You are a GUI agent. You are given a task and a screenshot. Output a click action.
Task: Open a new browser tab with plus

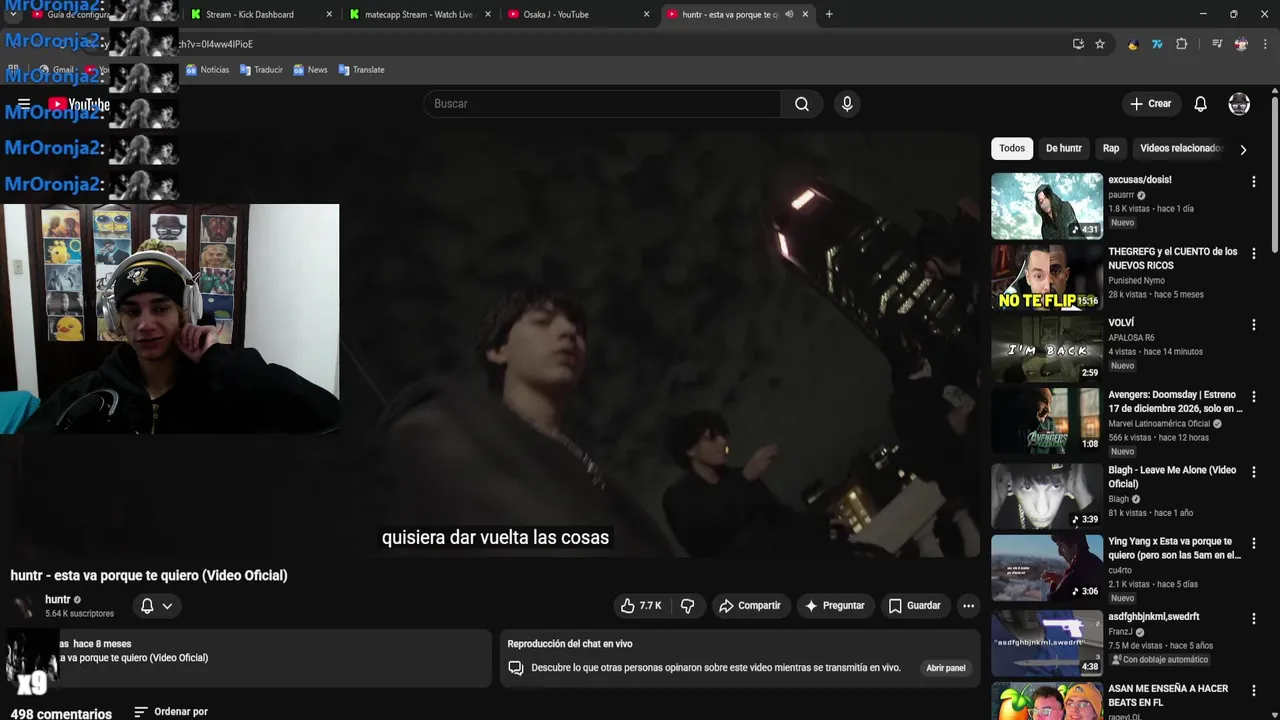pyautogui.click(x=829, y=14)
